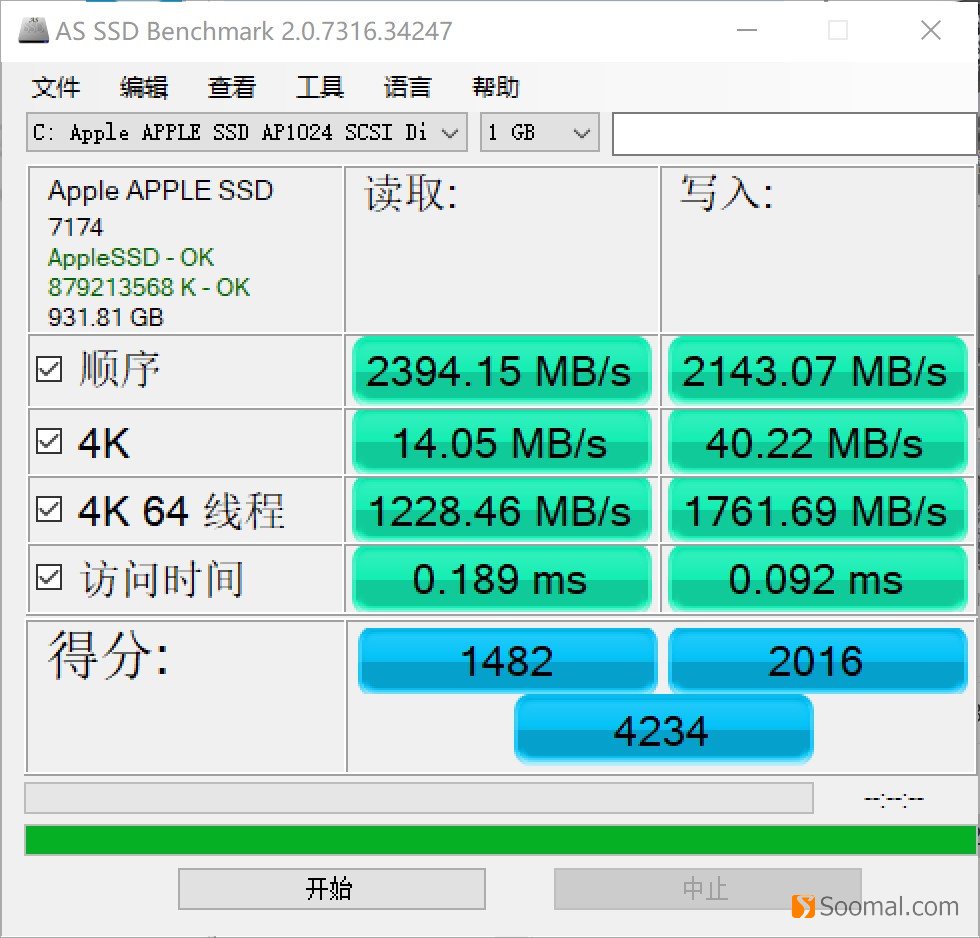Click the test size dropdown chevron

(583, 132)
